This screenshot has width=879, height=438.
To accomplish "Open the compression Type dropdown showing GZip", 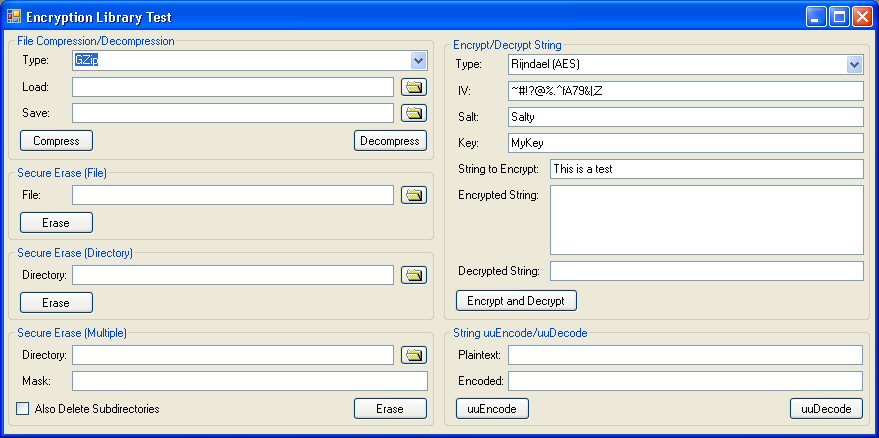I will (418, 61).
